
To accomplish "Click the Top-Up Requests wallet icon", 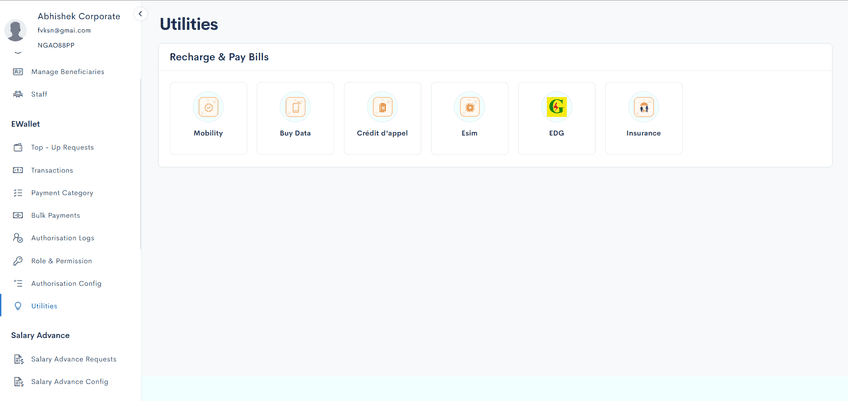I will (18, 147).
